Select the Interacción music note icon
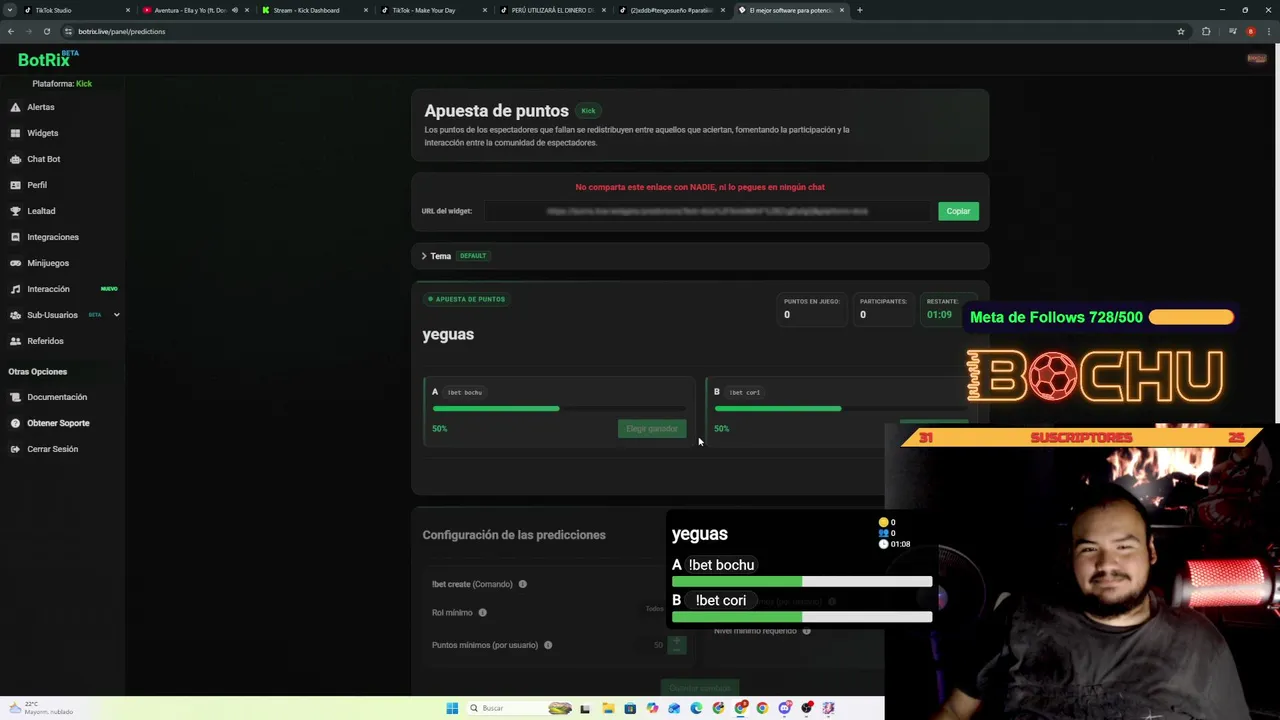 click(15, 289)
